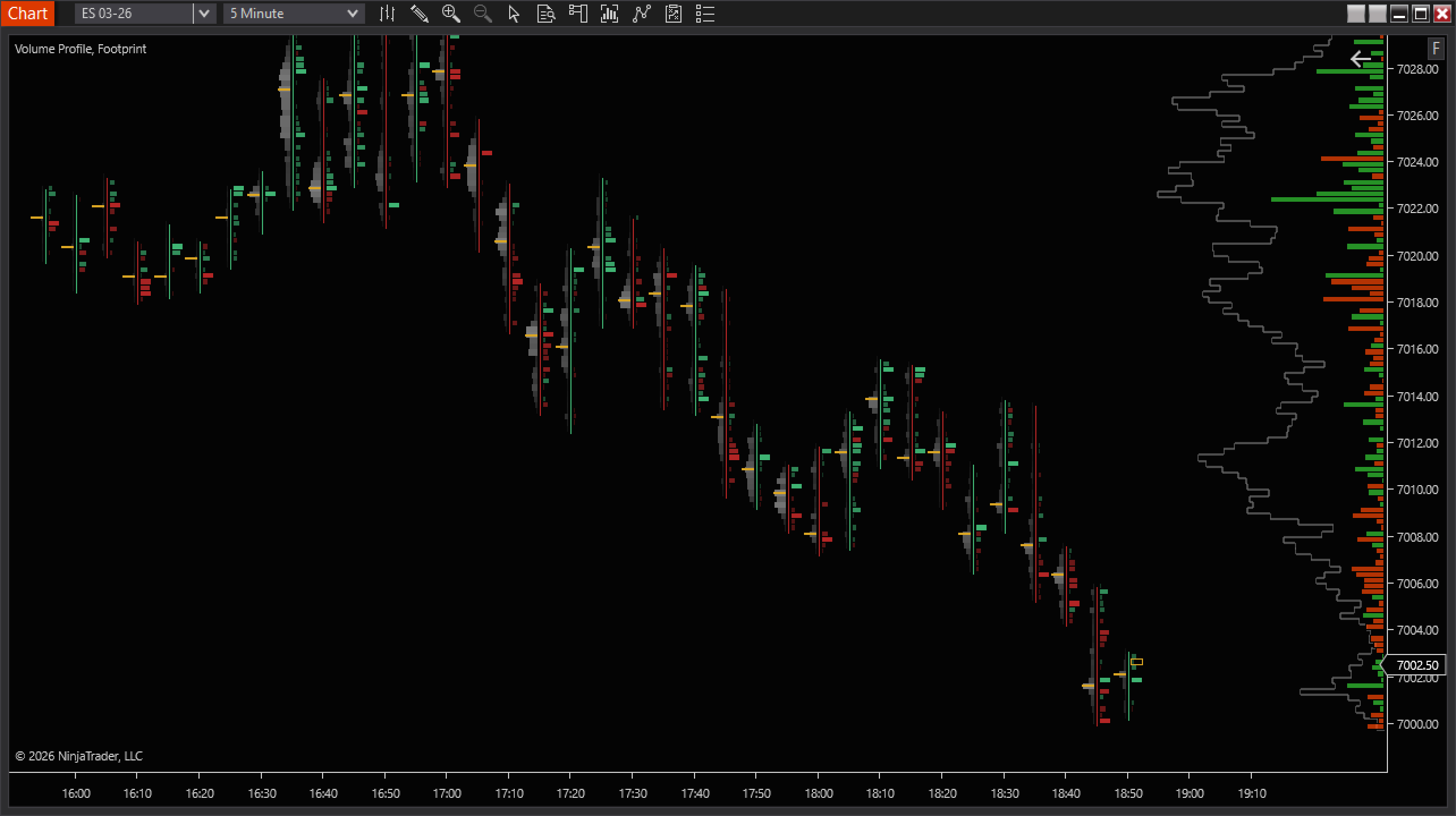Viewport: 1456px width, 816px height.
Task: Open Chart Trader panel icon
Action: tap(577, 14)
